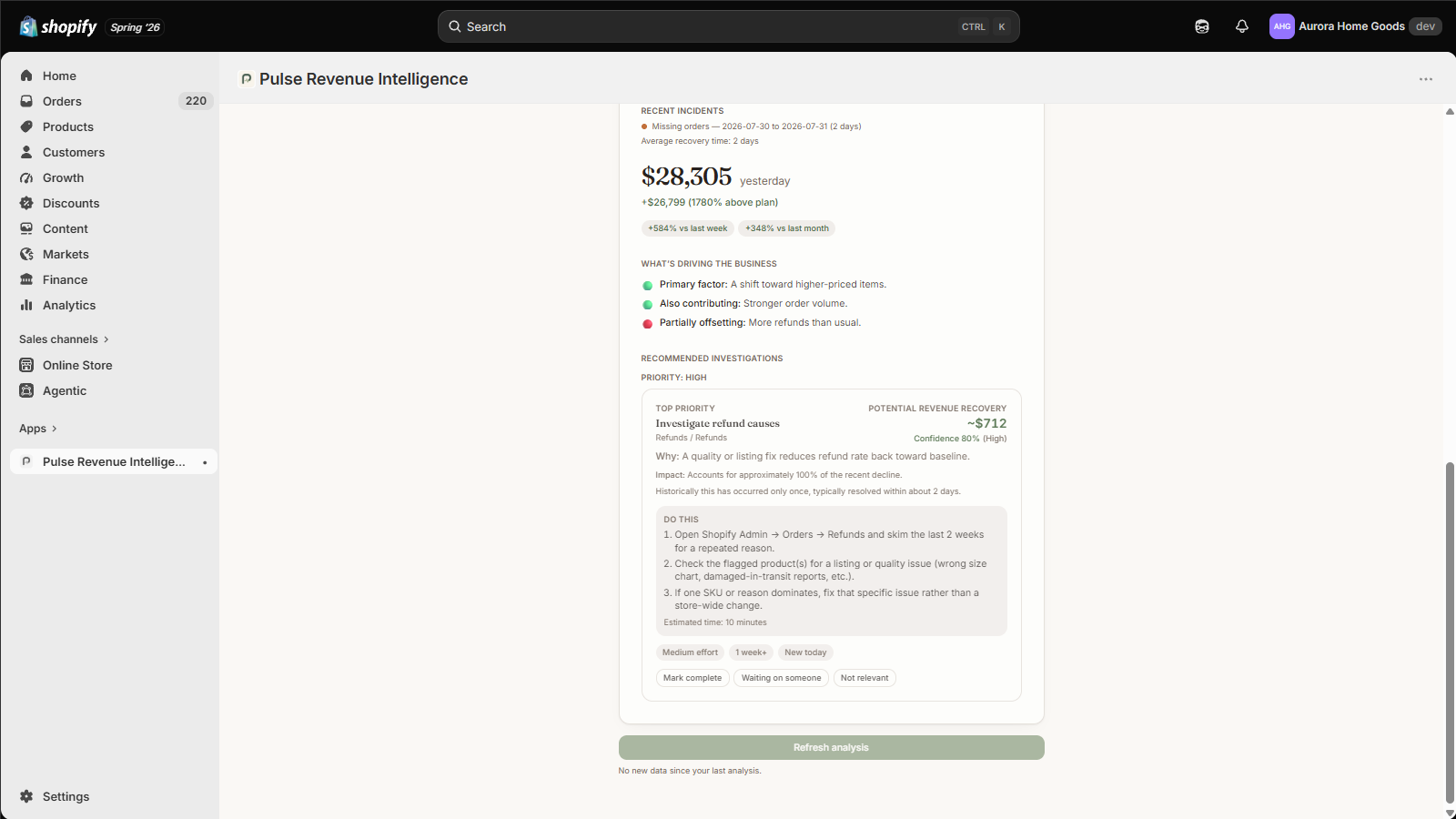Screen dimensions: 1456x819
Task: Open the Aurora Home Goods store menu
Action: 1355,26
